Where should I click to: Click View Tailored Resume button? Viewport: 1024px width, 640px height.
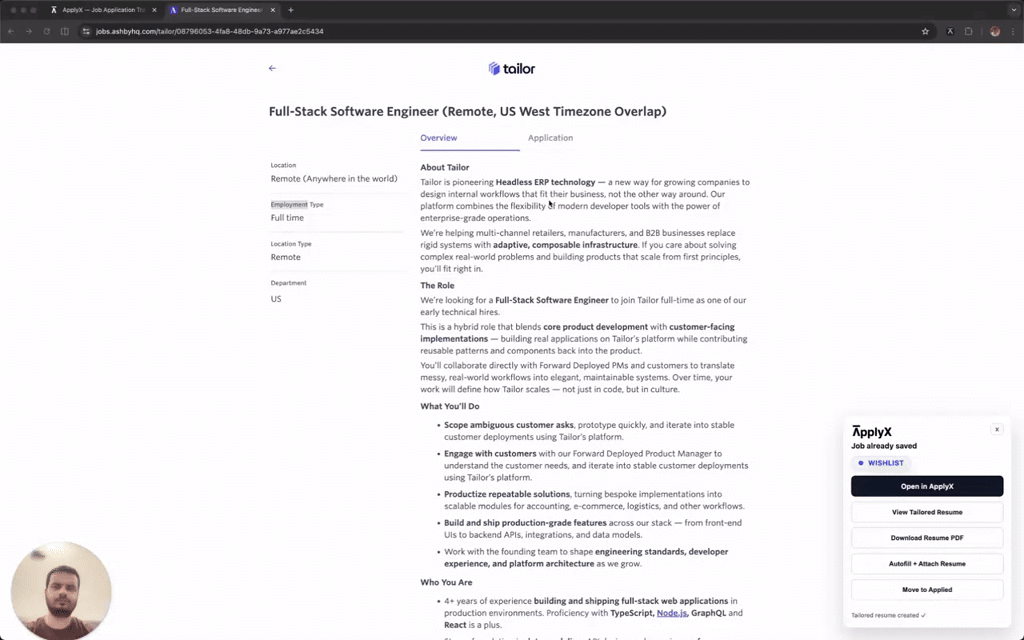coord(927,512)
